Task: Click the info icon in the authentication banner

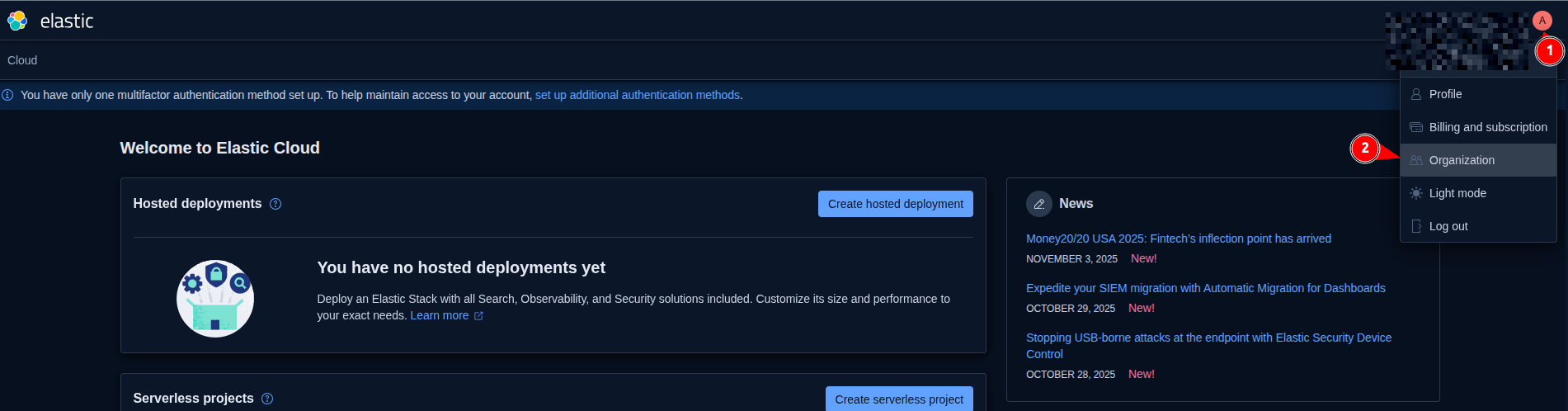Action: click(x=7, y=95)
